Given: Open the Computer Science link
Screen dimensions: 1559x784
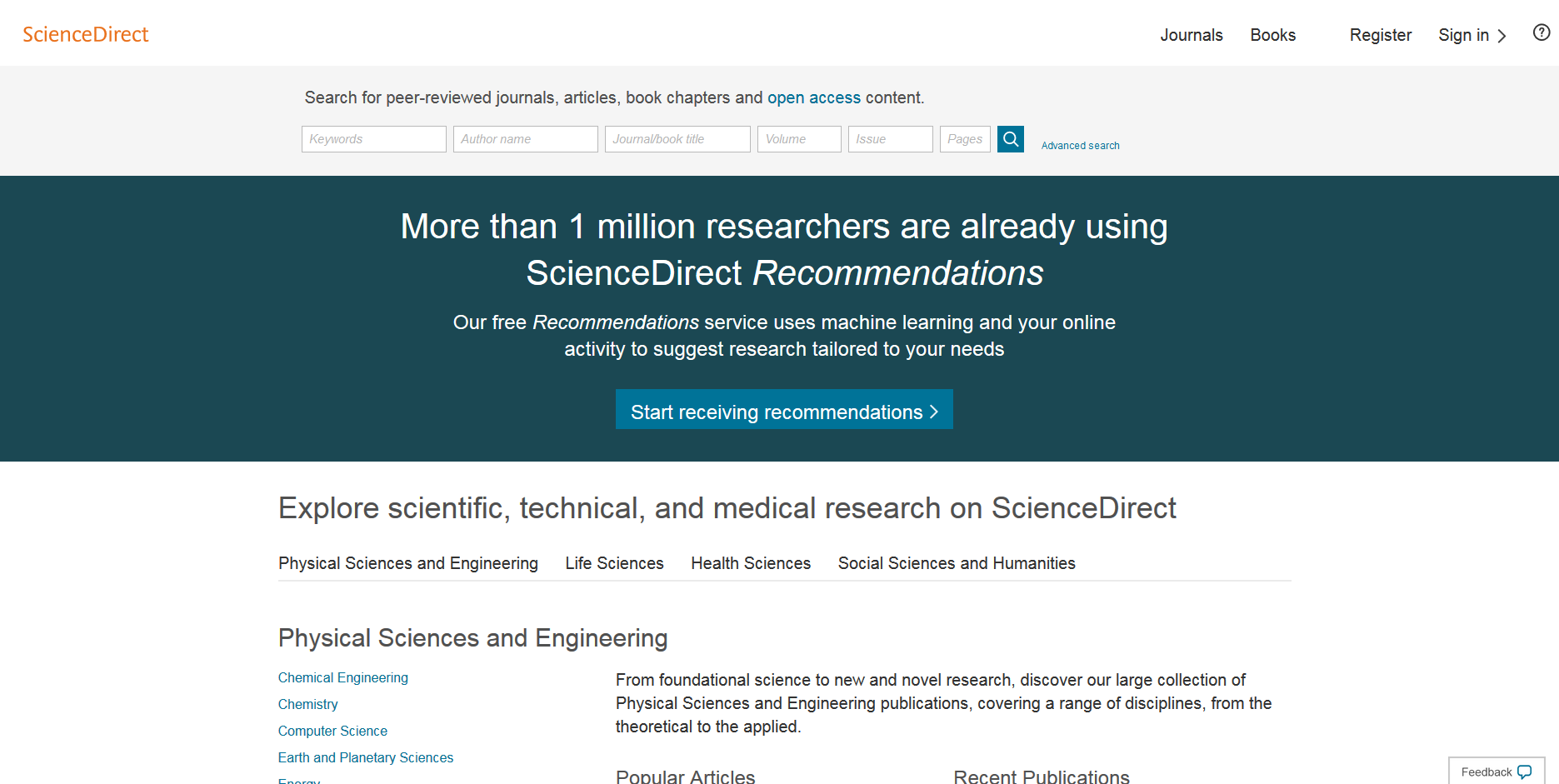Looking at the screenshot, I should pyautogui.click(x=332, y=732).
